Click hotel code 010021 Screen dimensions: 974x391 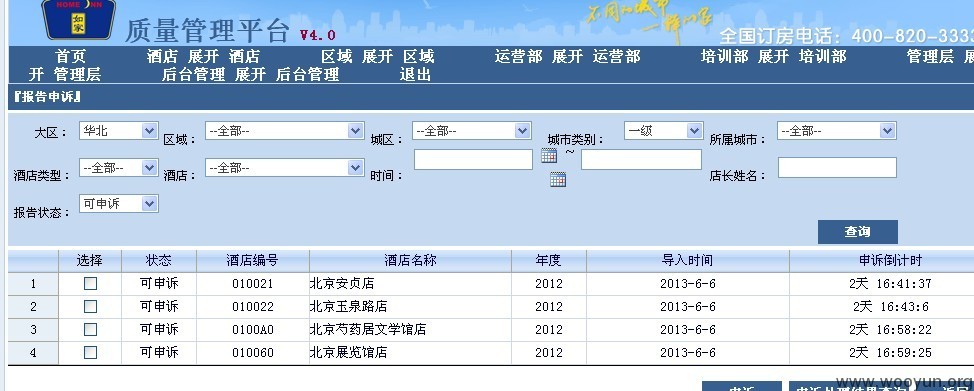pyautogui.click(x=253, y=284)
